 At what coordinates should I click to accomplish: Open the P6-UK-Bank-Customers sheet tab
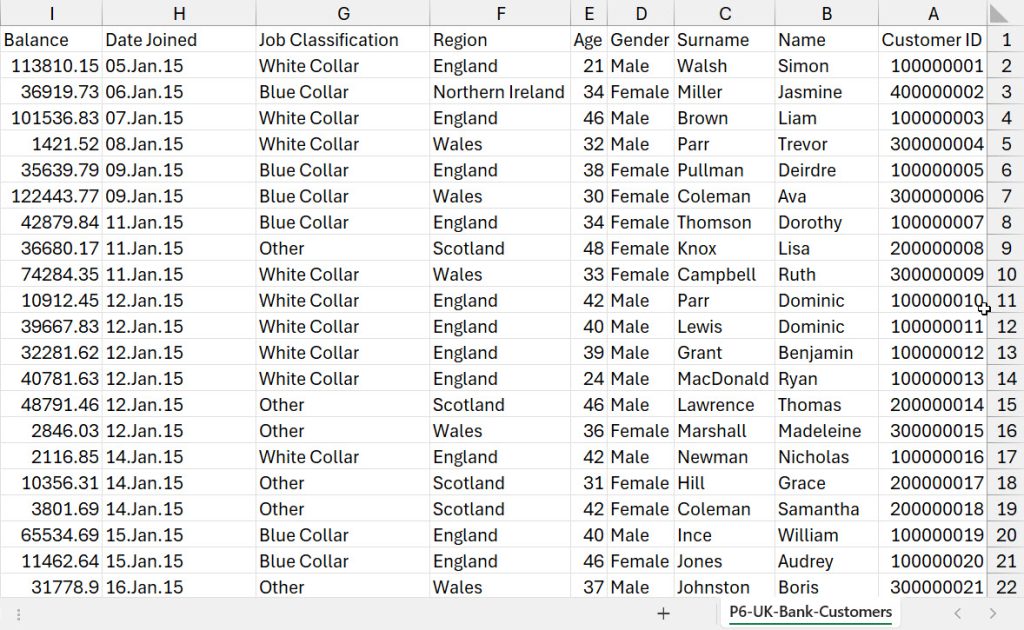(x=810, y=612)
